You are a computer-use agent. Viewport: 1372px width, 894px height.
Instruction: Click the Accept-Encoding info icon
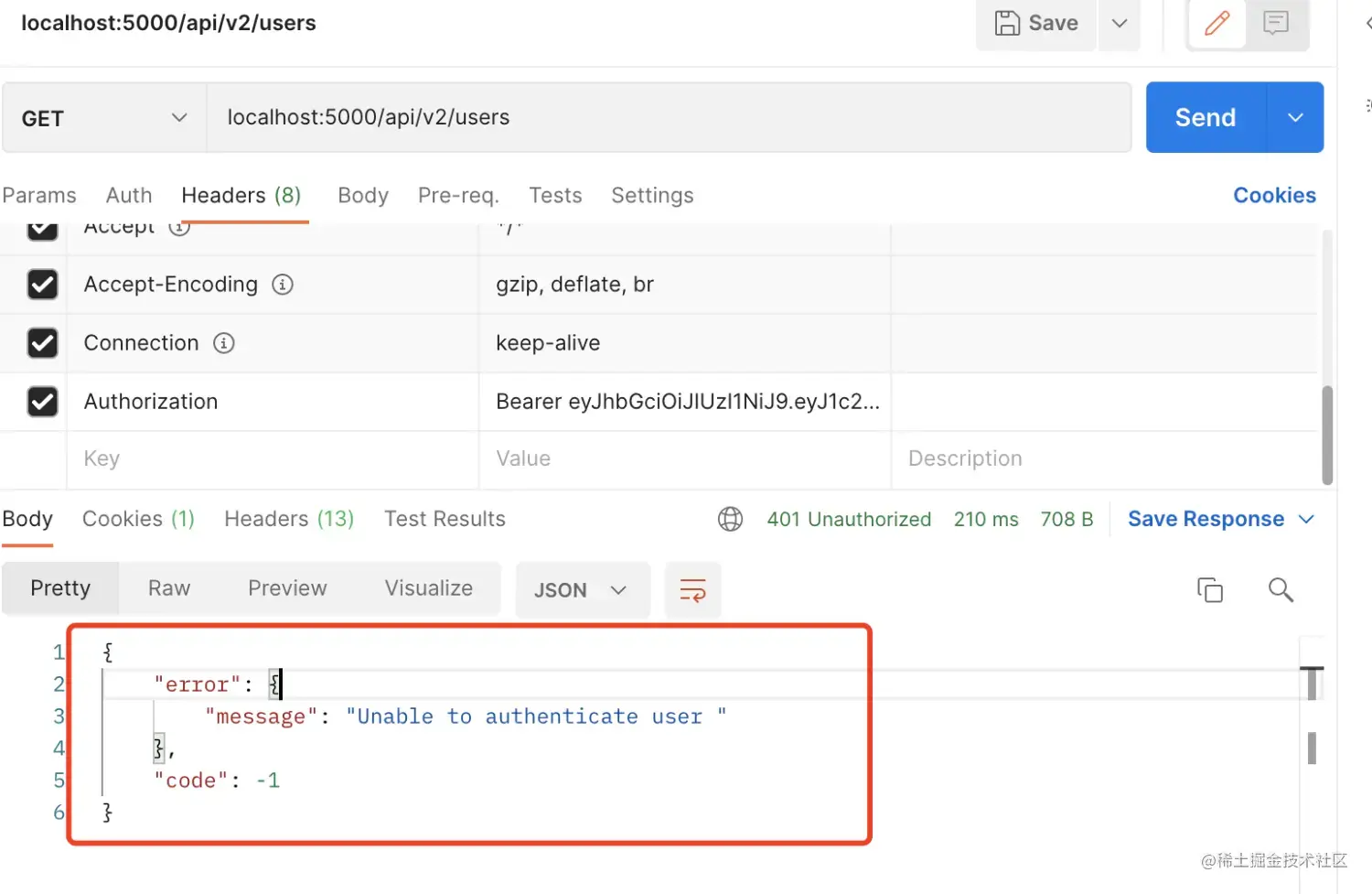(x=283, y=285)
